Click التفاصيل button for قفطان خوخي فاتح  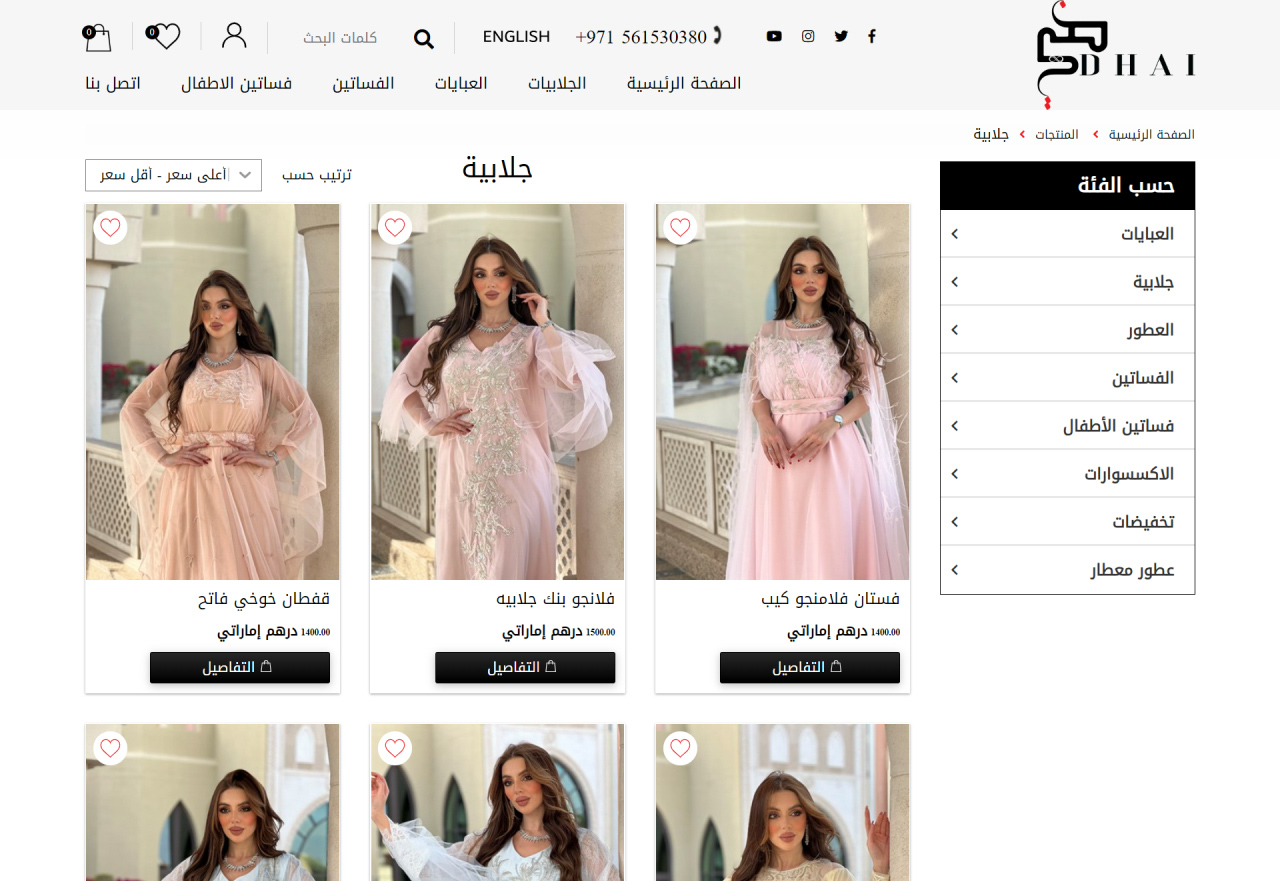pos(240,667)
